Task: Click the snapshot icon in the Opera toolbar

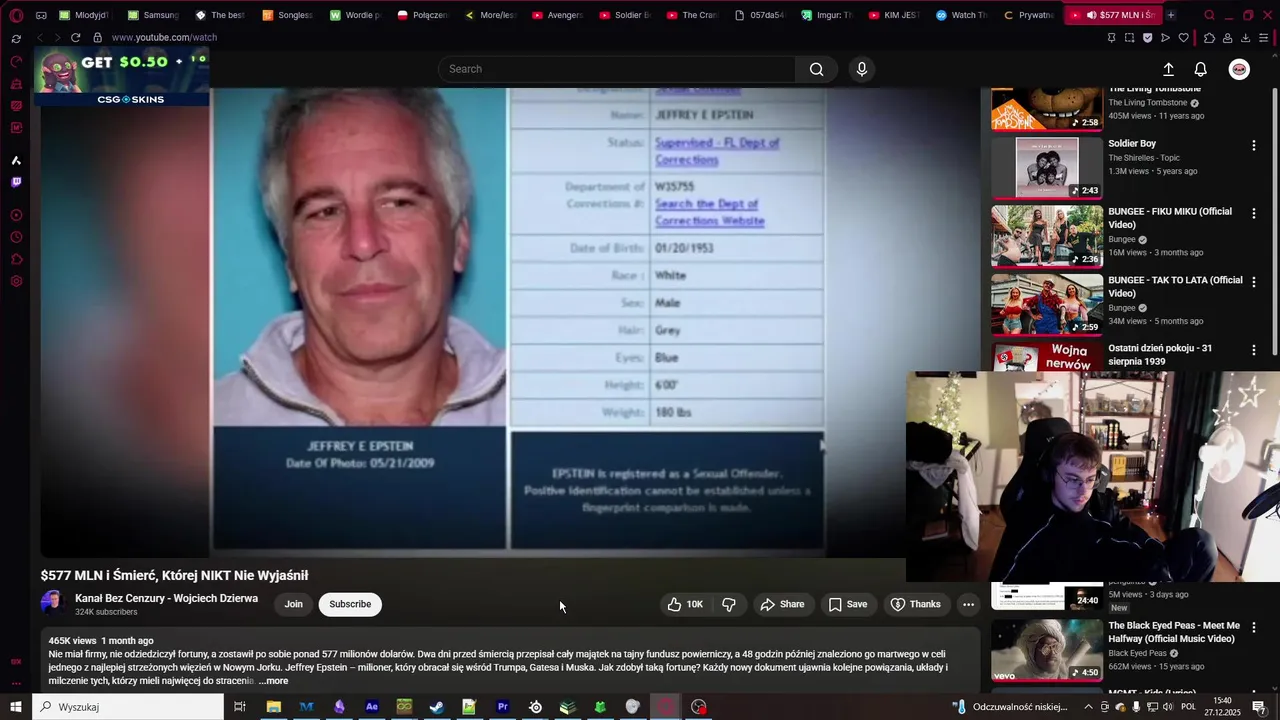Action: pyautogui.click(x=1129, y=38)
